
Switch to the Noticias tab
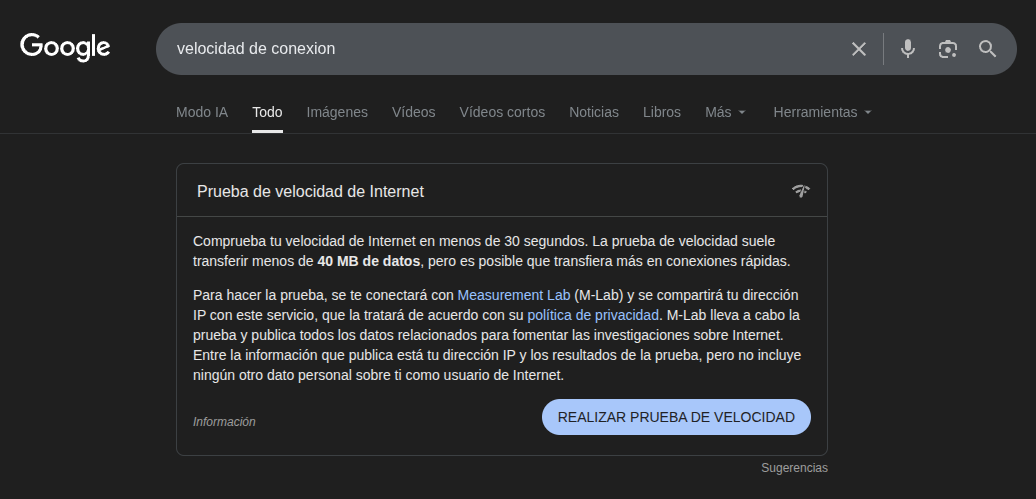(594, 112)
